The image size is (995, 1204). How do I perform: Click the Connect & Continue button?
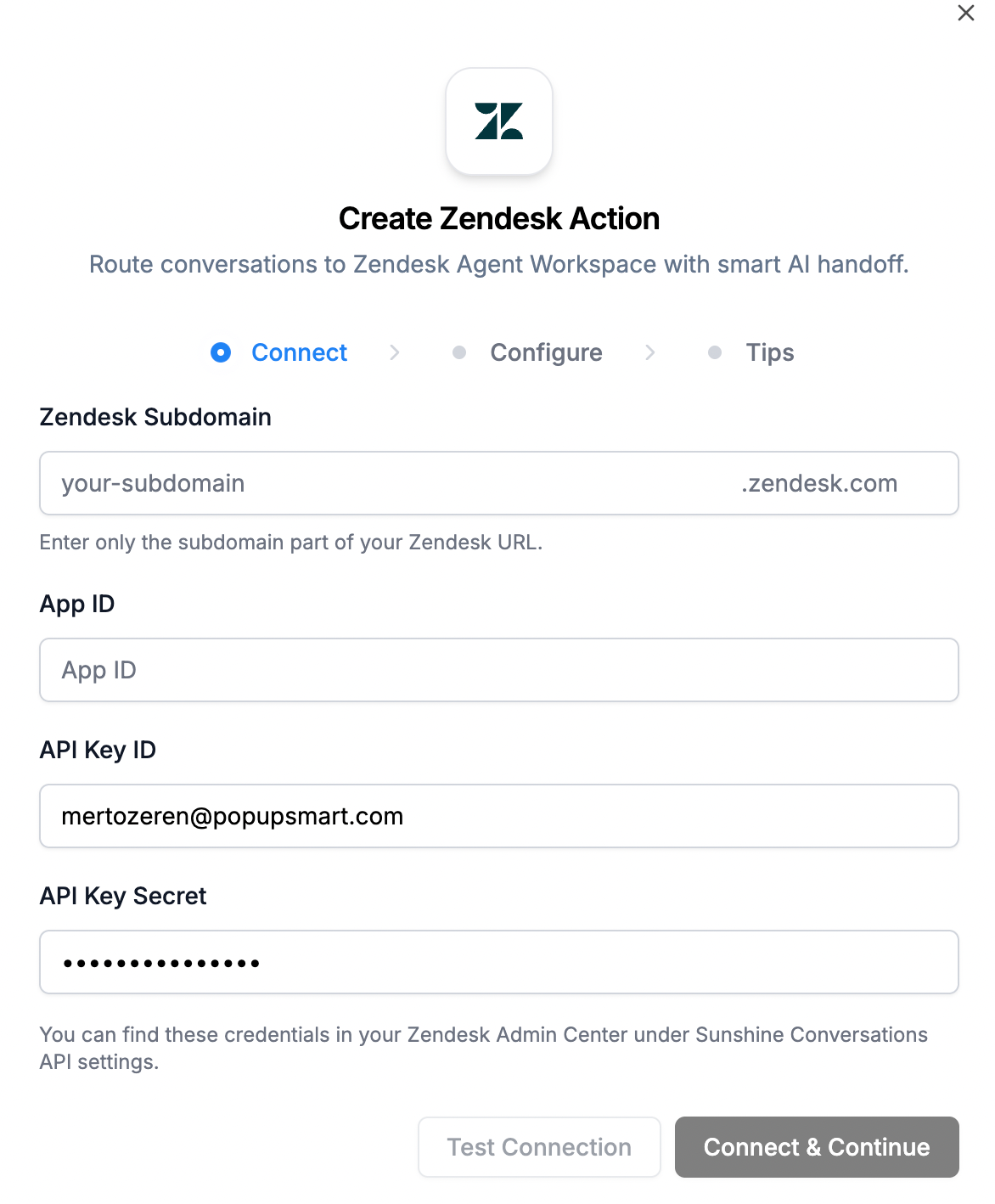[x=817, y=1147]
